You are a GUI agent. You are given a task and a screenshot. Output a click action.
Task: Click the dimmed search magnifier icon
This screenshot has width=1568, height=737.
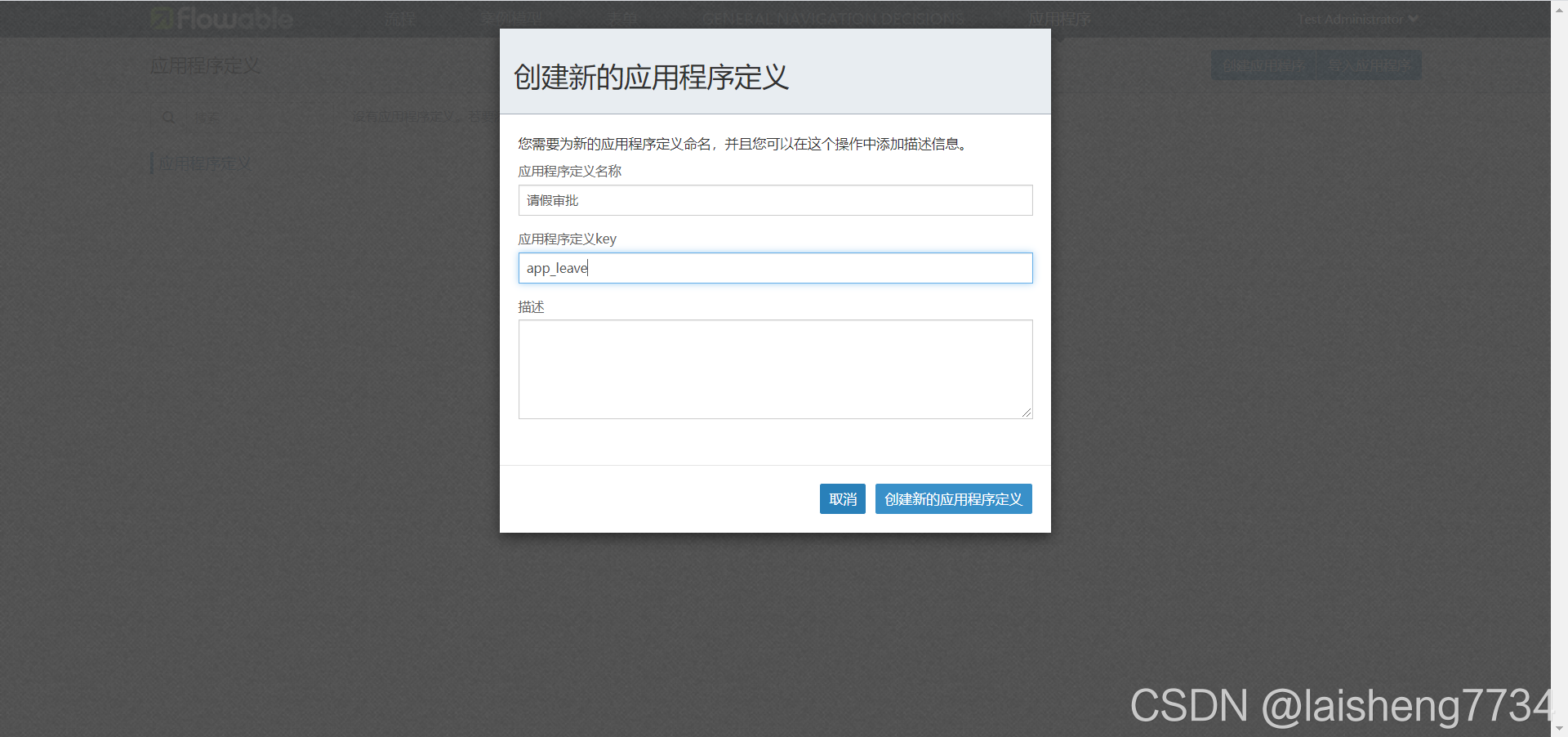[168, 118]
